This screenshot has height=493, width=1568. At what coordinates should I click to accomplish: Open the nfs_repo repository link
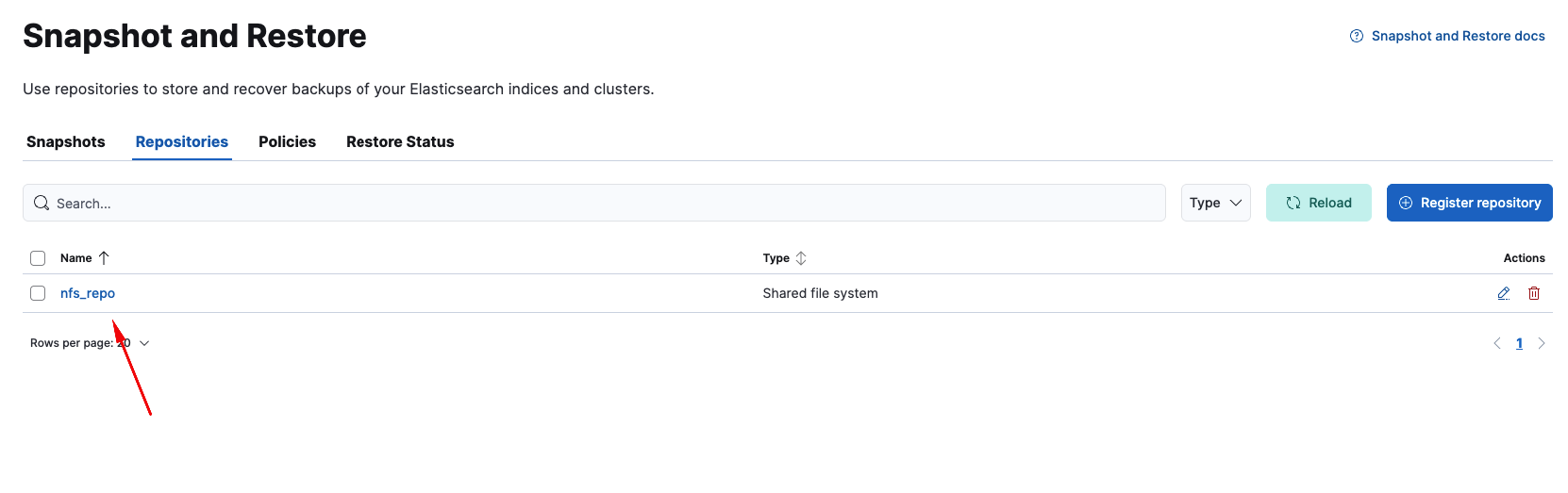(x=88, y=293)
